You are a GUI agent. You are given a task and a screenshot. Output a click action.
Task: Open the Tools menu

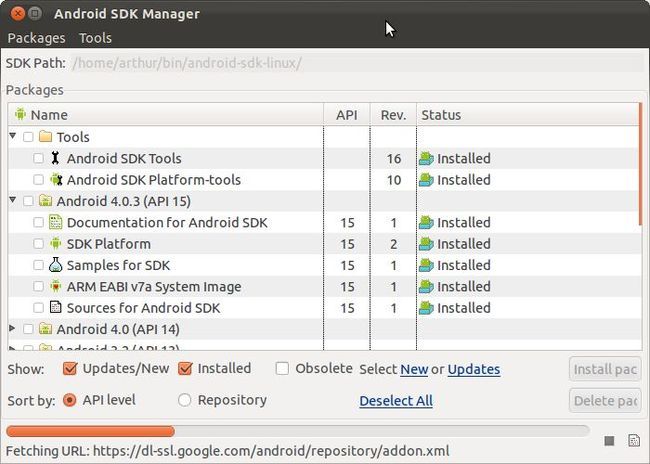[95, 38]
